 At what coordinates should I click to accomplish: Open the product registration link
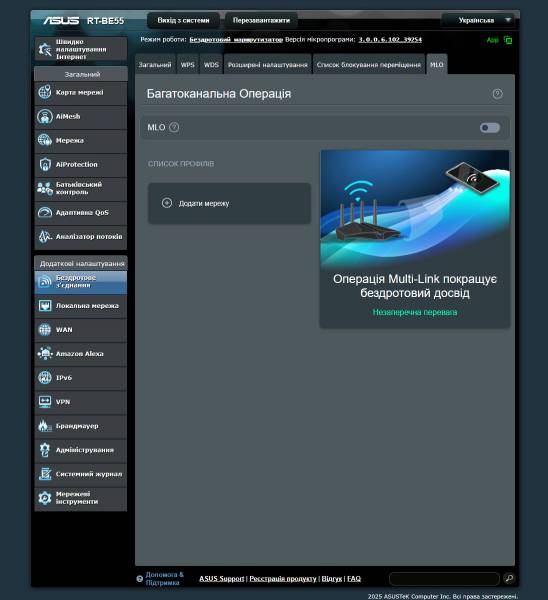[283, 579]
